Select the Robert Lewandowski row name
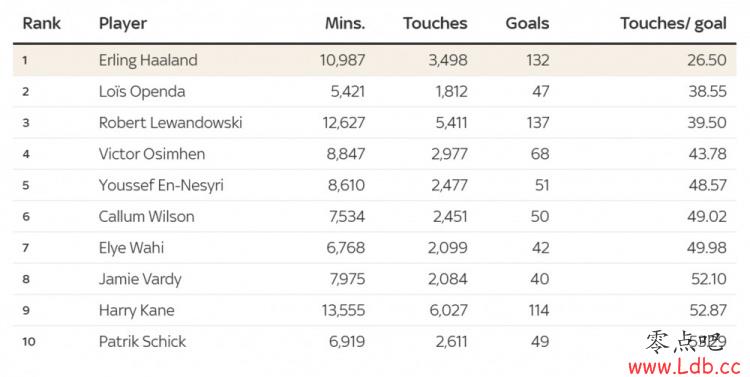750x377 pixels. [x=170, y=122]
